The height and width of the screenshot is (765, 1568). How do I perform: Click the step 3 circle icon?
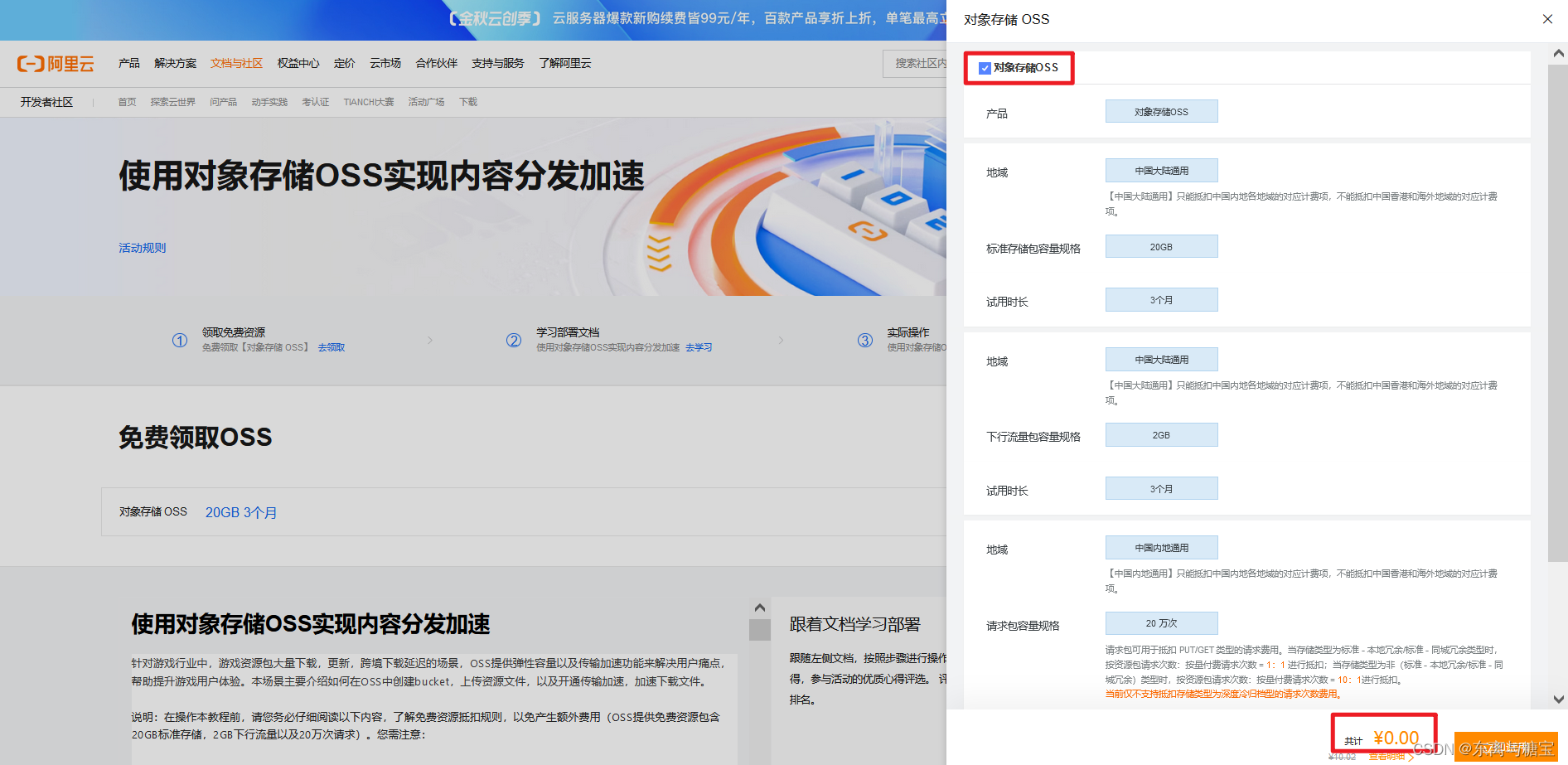click(865, 340)
